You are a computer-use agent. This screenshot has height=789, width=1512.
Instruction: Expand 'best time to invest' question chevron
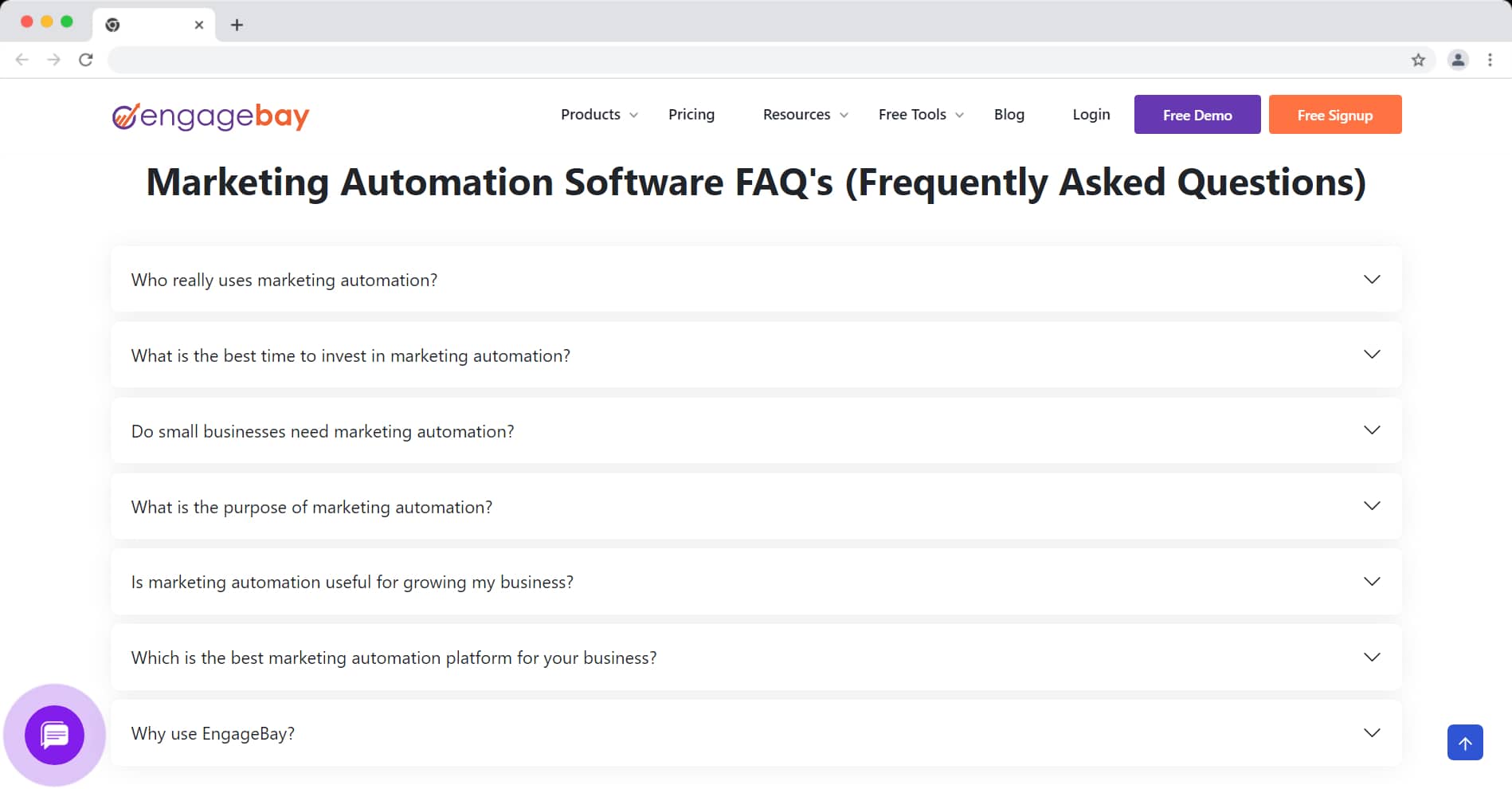point(1372,355)
